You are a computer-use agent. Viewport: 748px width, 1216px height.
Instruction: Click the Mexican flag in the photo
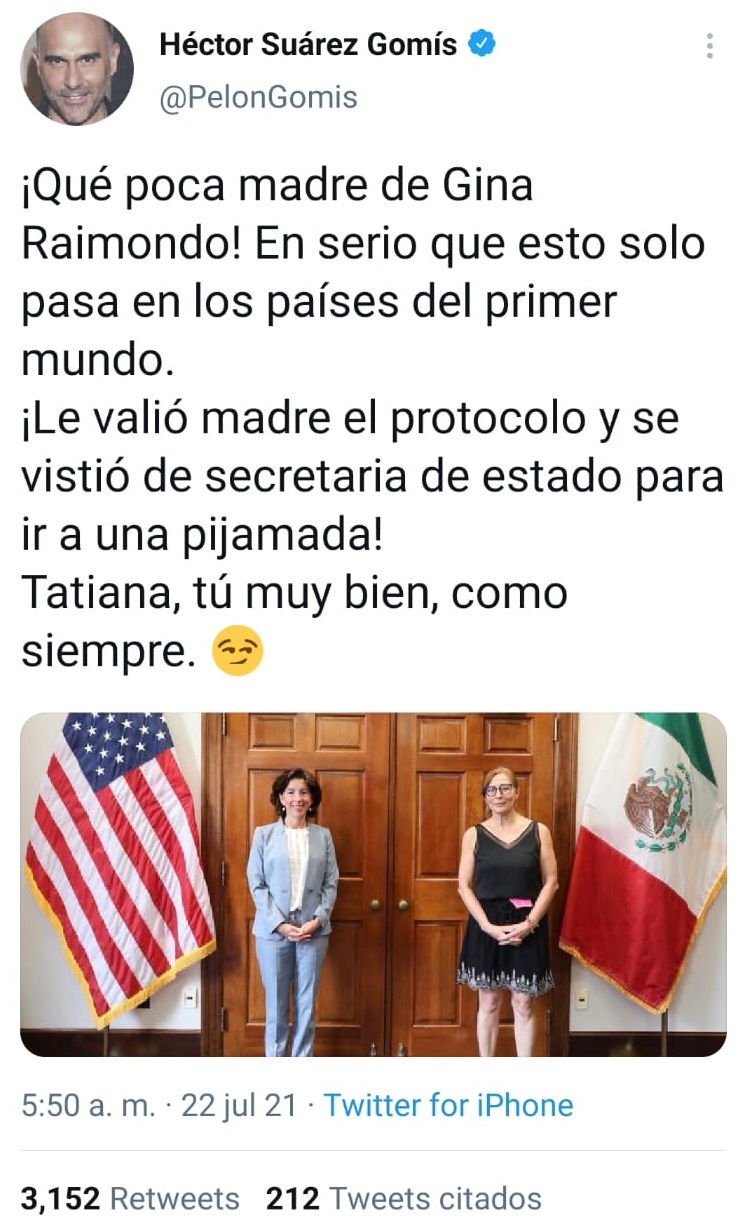pos(645,850)
